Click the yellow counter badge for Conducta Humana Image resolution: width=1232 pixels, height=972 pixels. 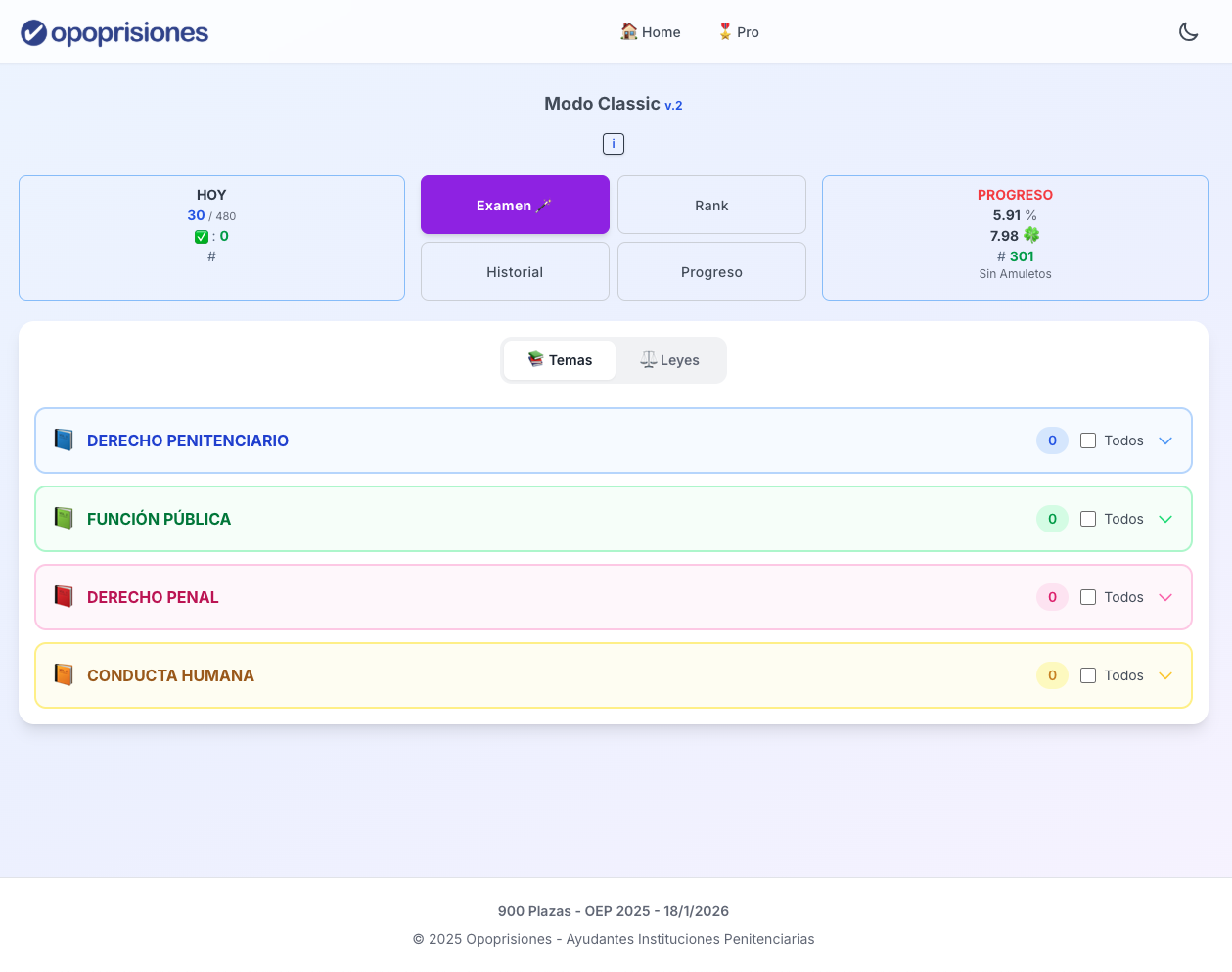(1052, 675)
